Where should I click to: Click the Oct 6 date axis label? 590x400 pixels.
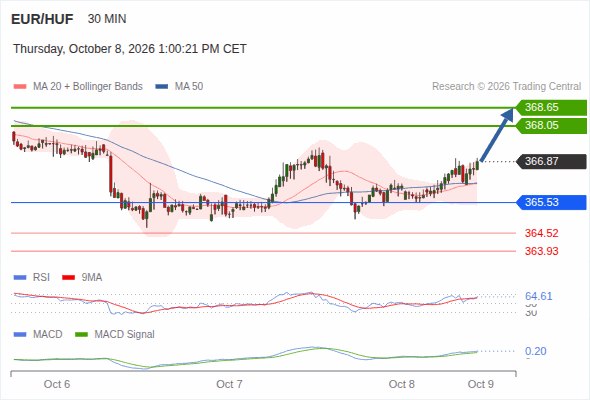[x=57, y=384]
